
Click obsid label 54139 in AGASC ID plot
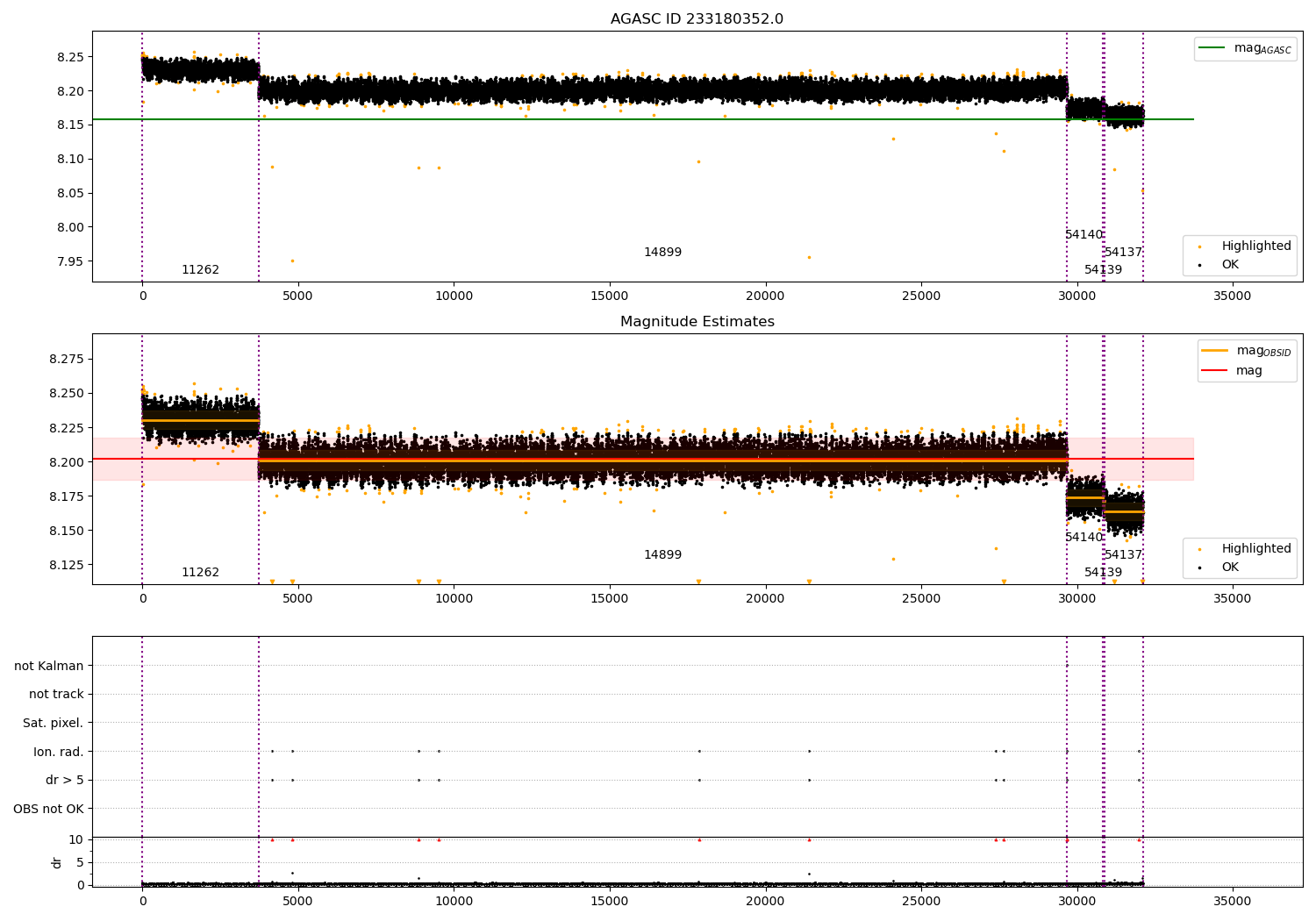tap(1103, 270)
